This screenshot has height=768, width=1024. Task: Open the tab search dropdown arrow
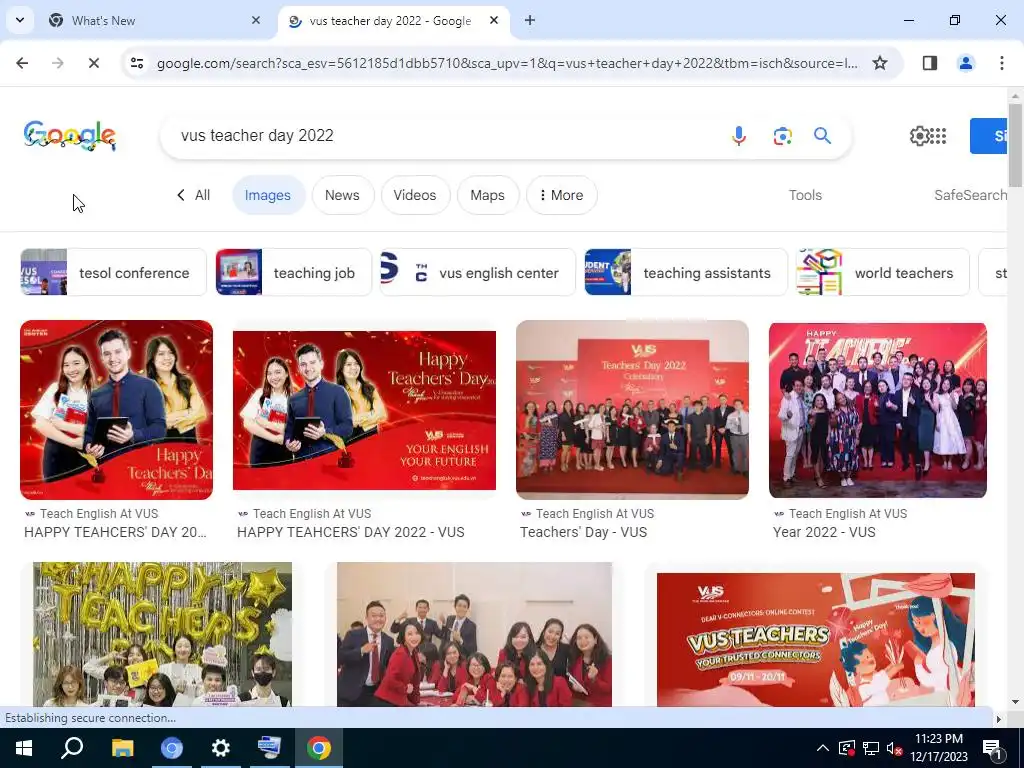[x=20, y=20]
